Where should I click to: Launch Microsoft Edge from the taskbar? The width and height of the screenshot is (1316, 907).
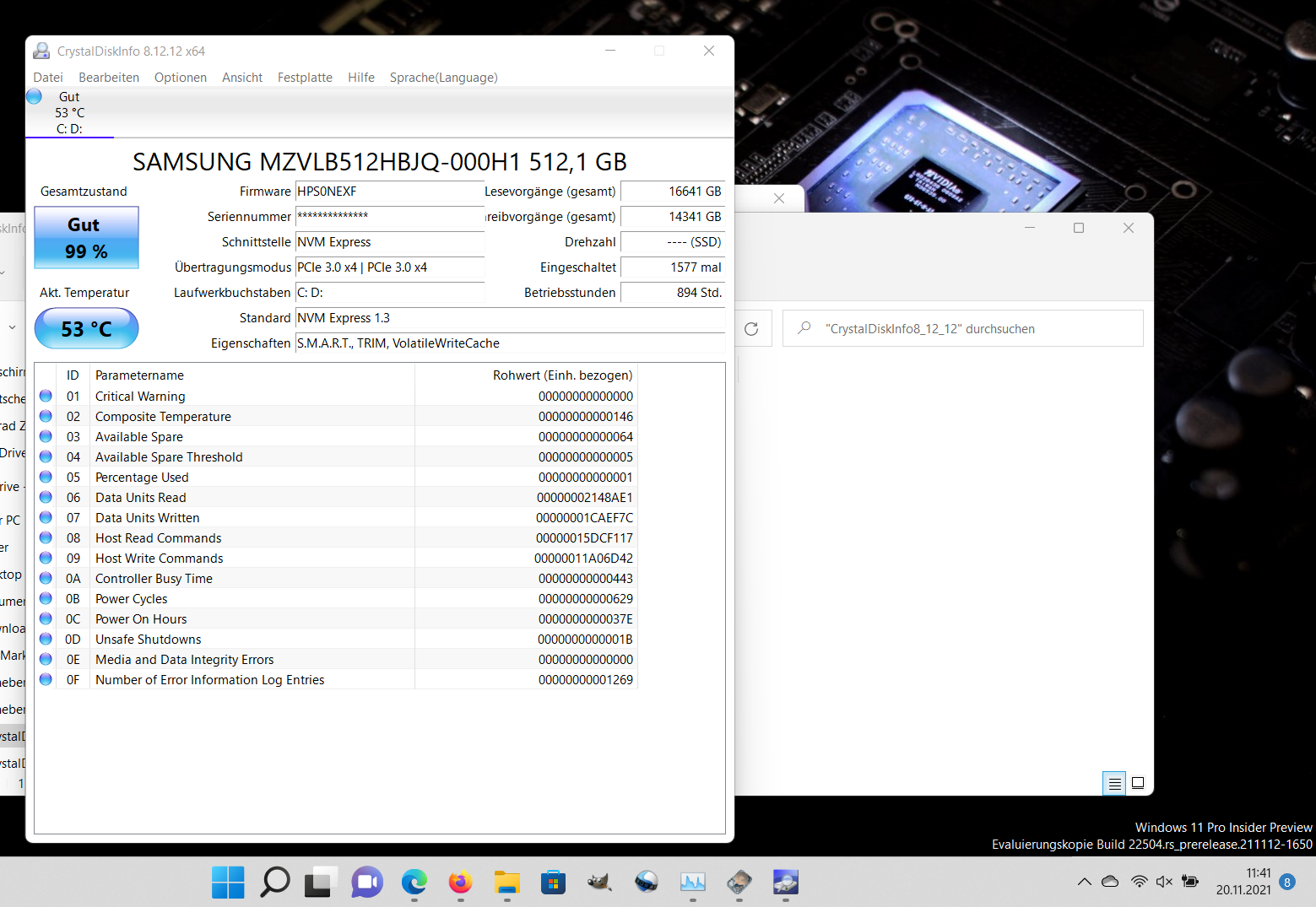click(414, 883)
